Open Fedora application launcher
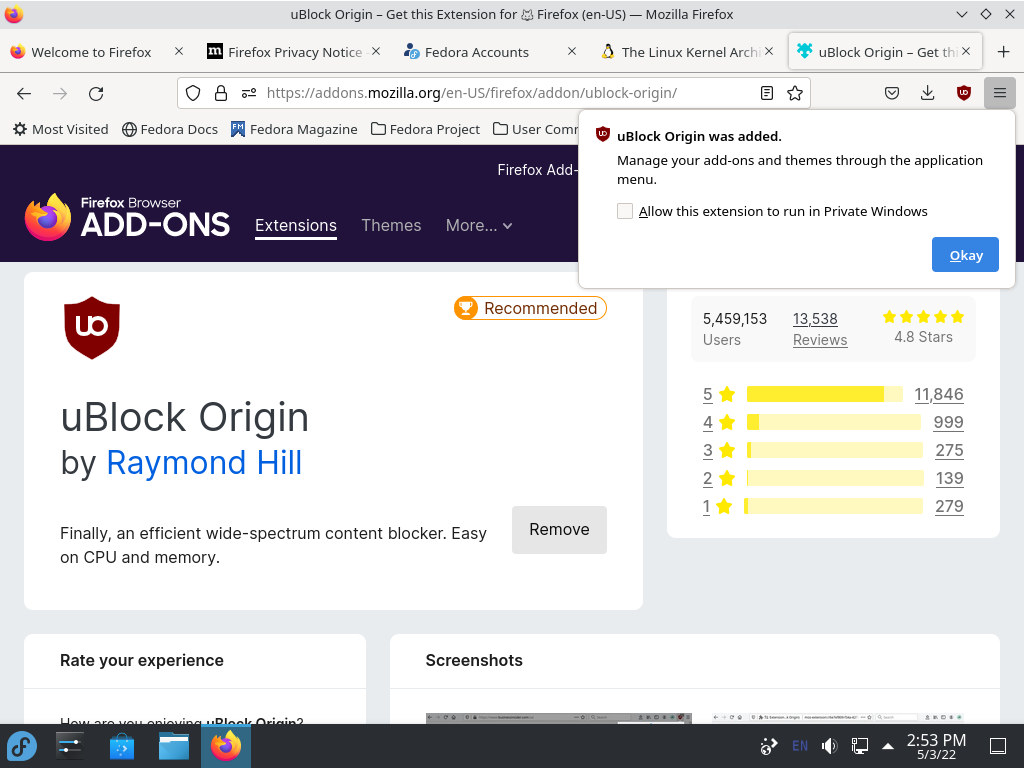Image resolution: width=1024 pixels, height=768 pixels. [x=22, y=746]
